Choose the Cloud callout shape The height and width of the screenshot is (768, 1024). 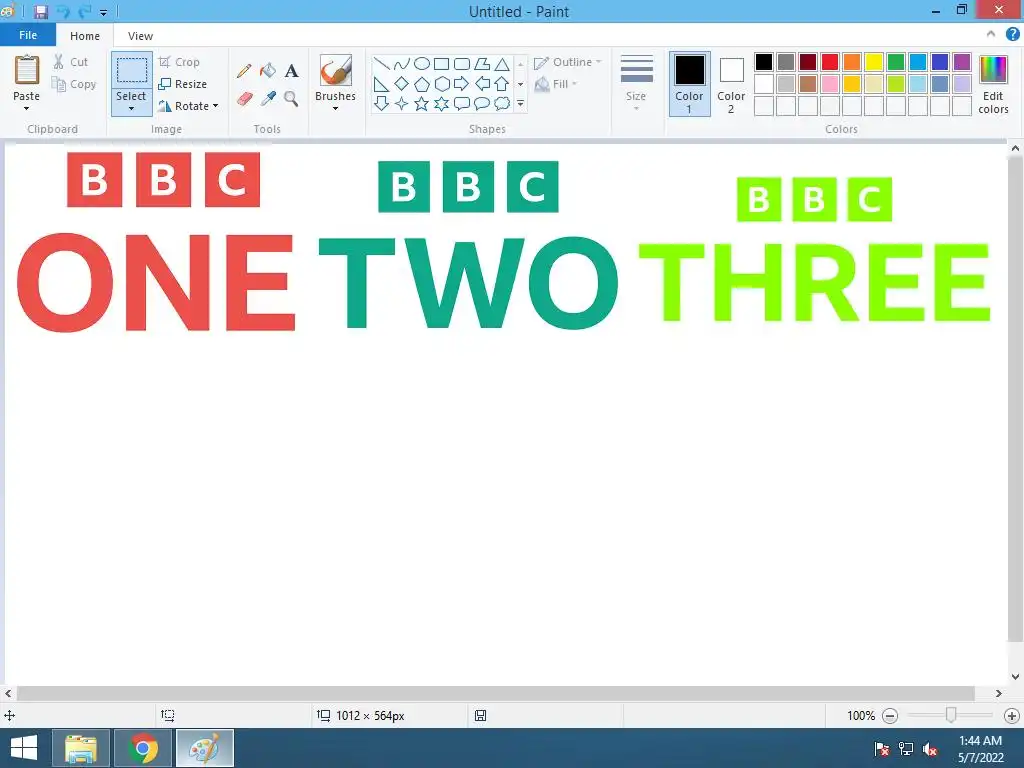tap(502, 103)
